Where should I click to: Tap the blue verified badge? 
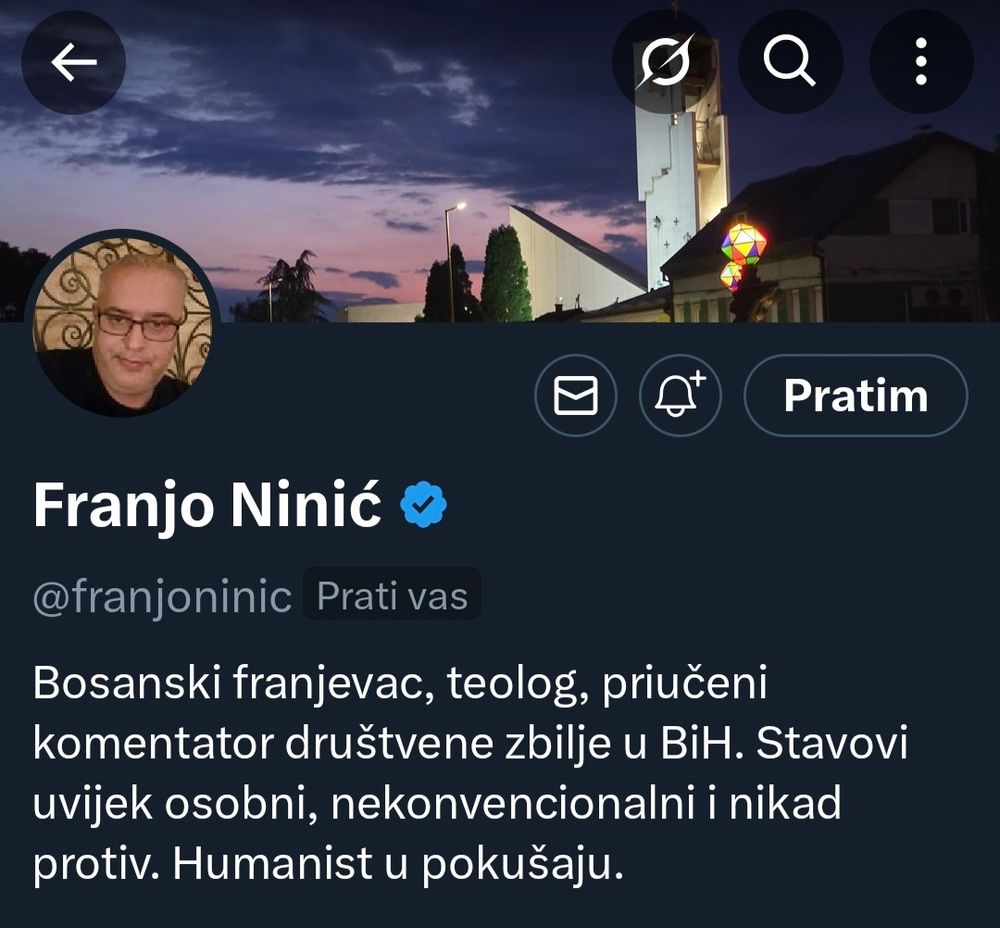coord(423,505)
